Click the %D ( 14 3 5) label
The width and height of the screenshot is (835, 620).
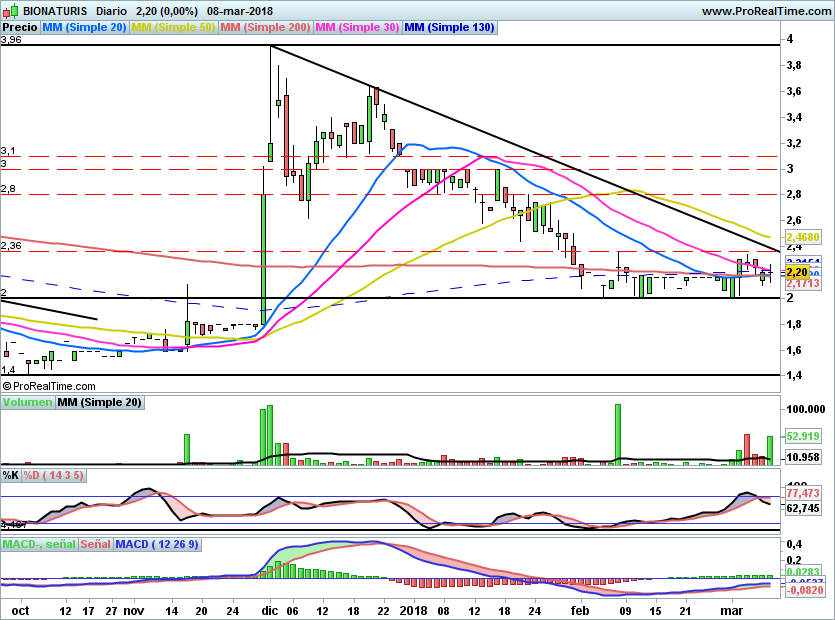pos(53,475)
